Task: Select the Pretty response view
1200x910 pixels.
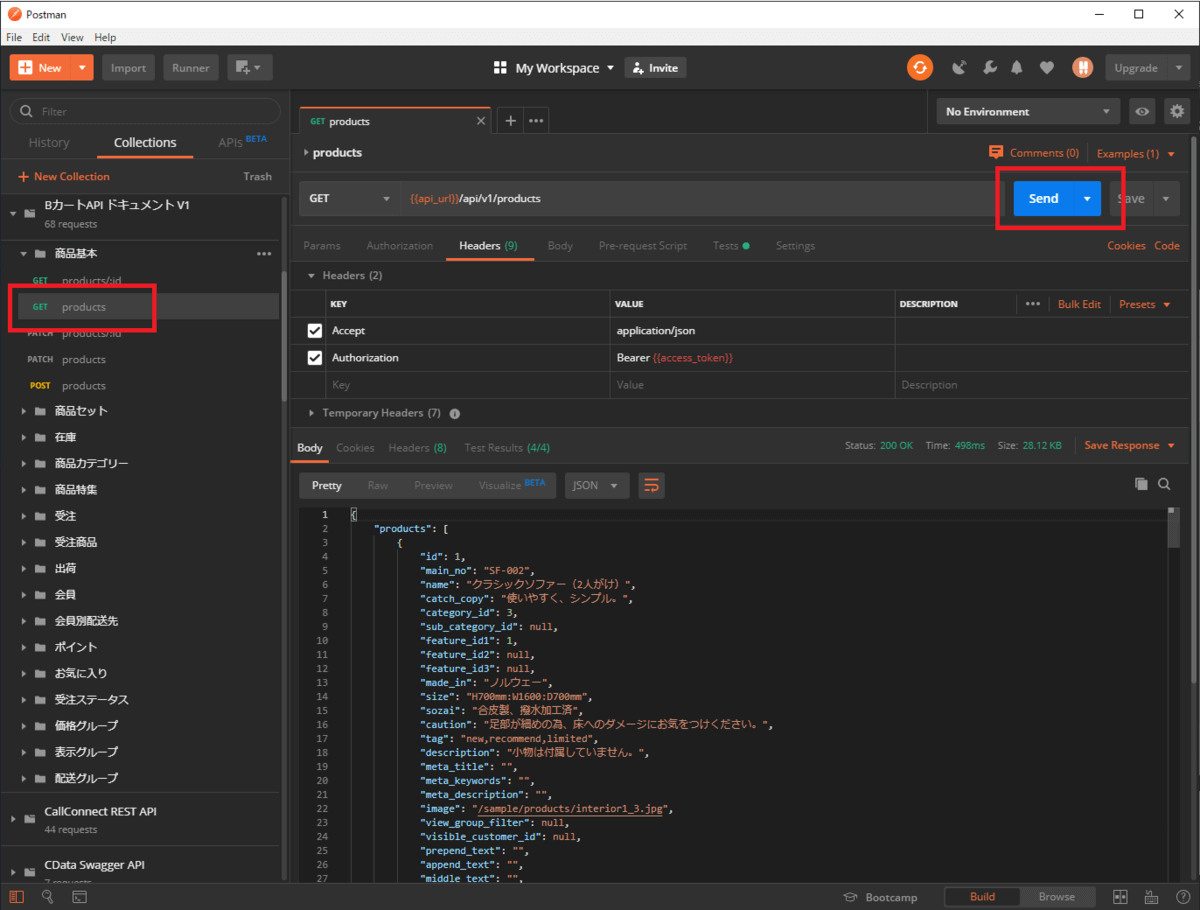Action: [326, 485]
